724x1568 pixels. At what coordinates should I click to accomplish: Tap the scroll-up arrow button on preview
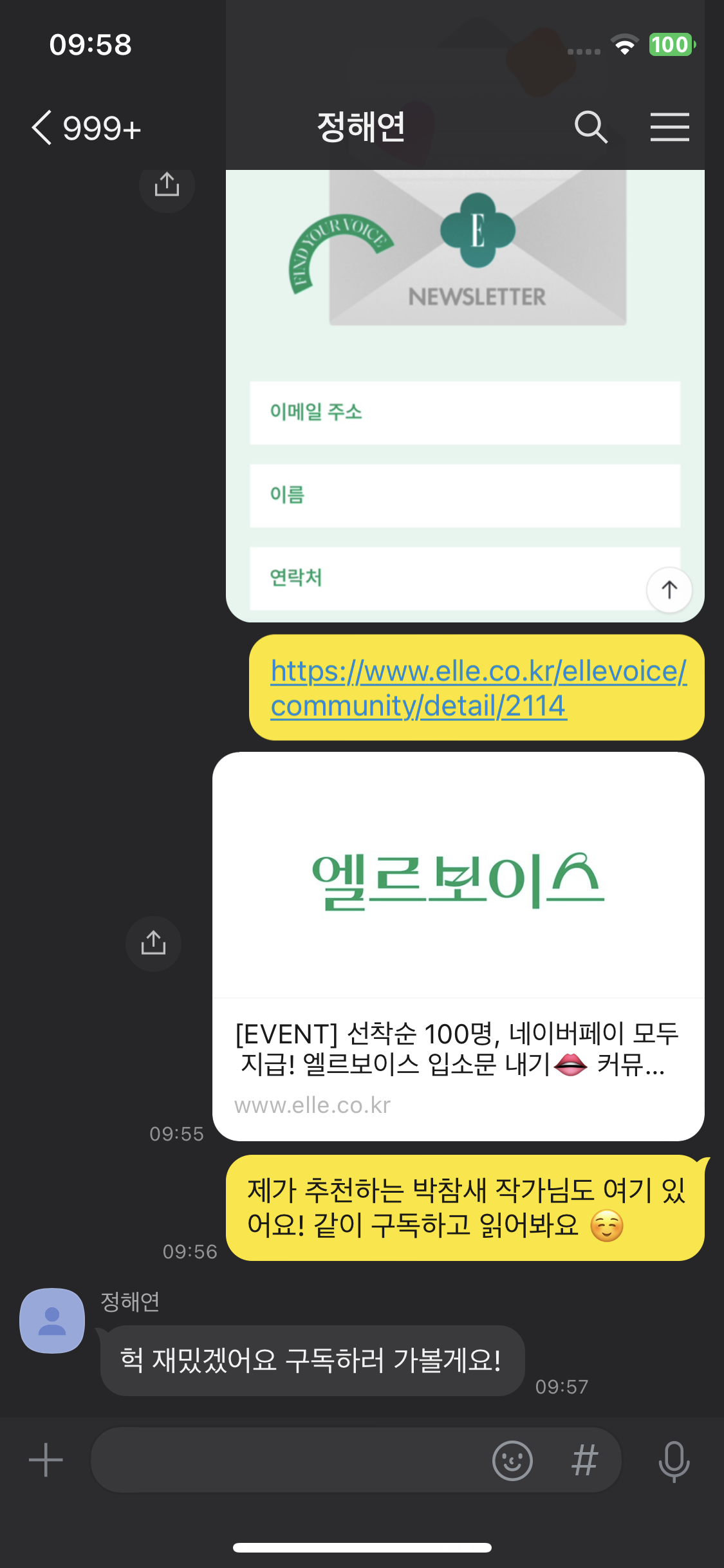tap(669, 590)
